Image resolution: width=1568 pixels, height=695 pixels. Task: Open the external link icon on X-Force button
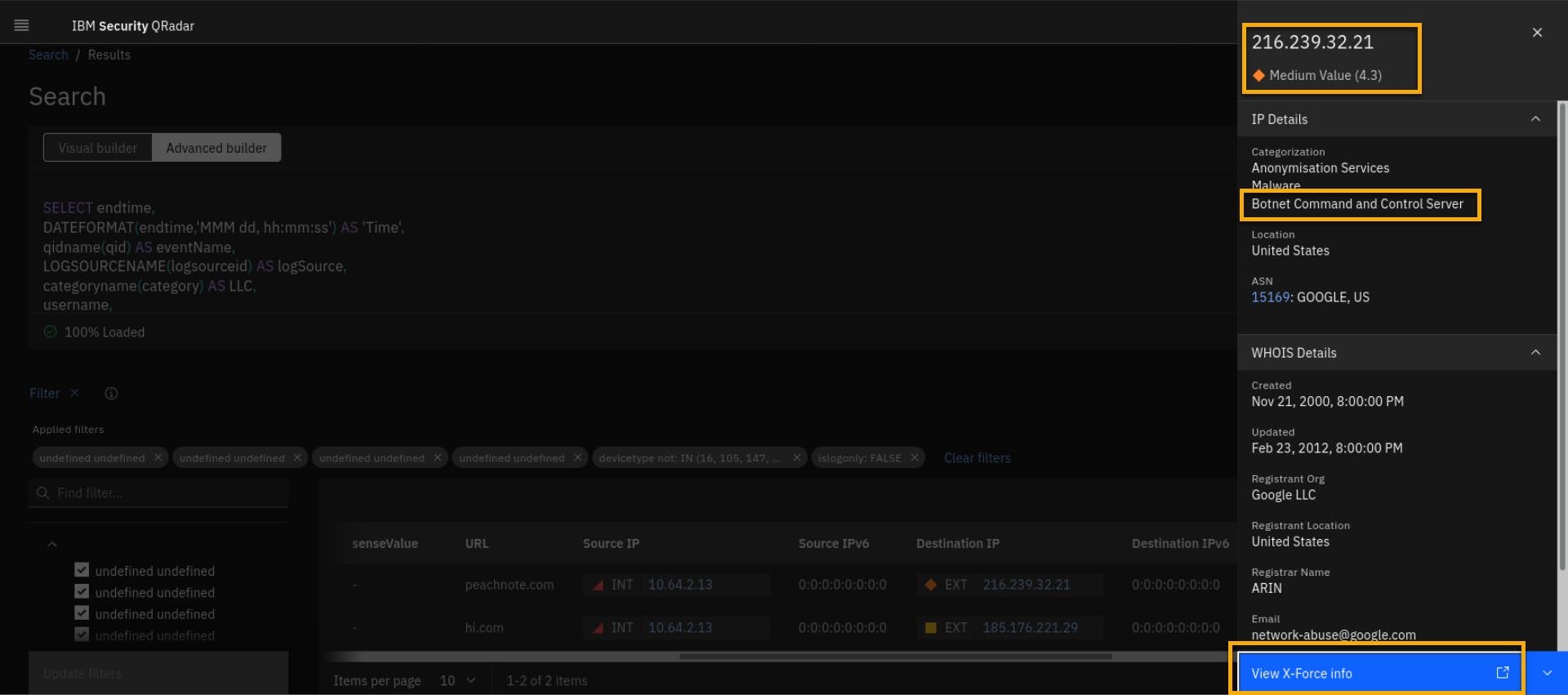(1502, 672)
